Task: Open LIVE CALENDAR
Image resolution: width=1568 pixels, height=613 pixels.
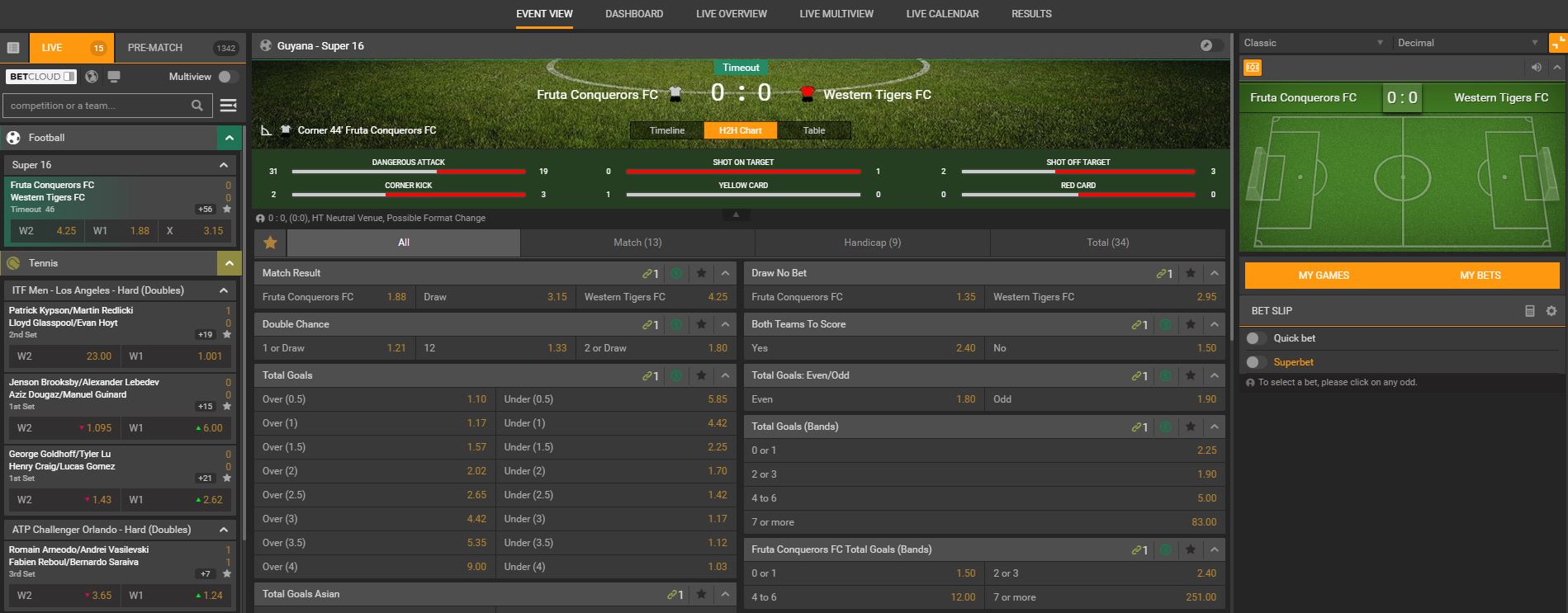Action: 942,14
